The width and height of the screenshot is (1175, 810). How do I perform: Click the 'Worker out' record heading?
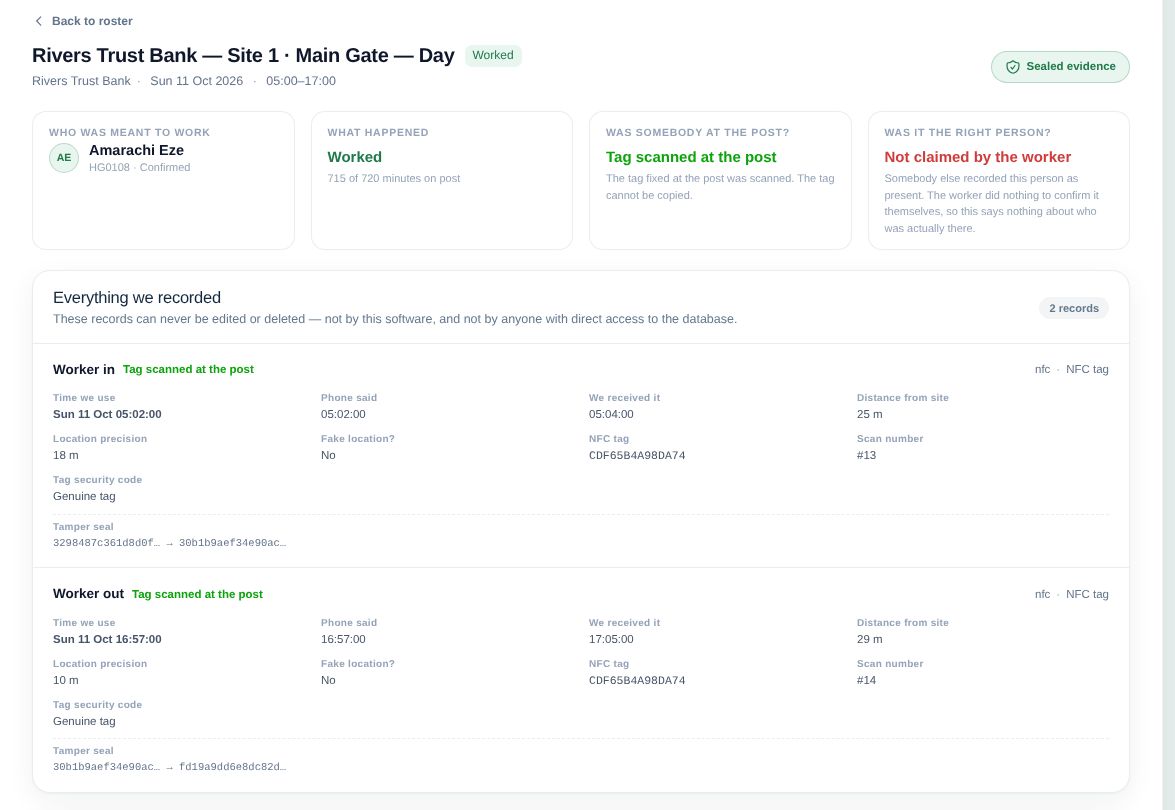point(88,593)
